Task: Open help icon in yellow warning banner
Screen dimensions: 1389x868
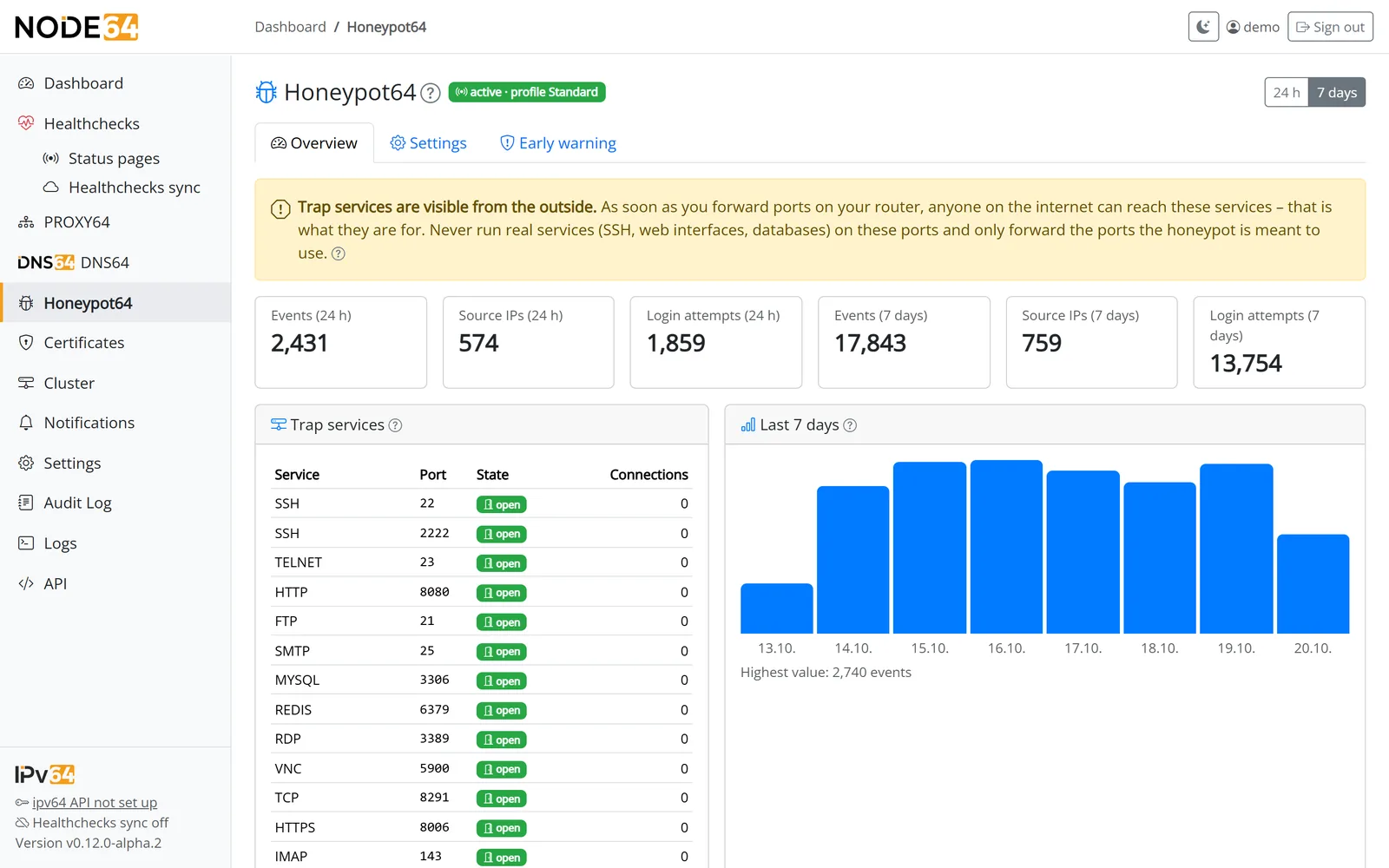Action: point(339,253)
